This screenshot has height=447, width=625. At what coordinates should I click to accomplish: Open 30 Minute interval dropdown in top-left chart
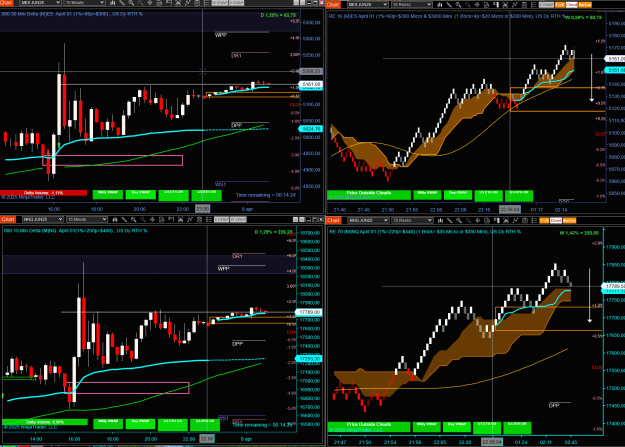[x=84, y=3]
